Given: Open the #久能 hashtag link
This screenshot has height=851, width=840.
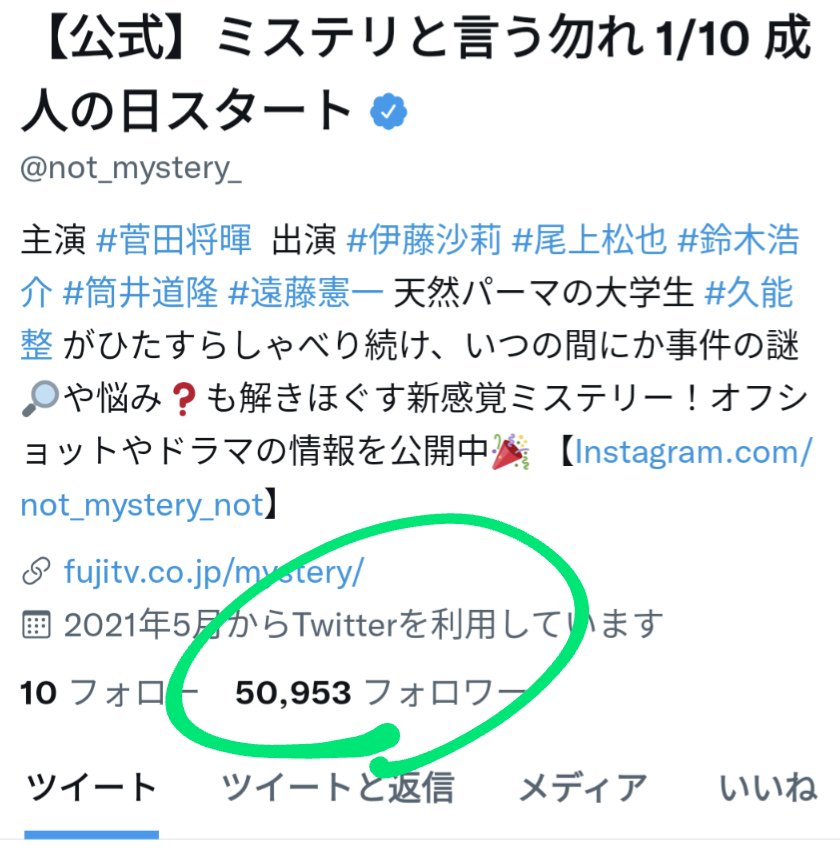Looking at the screenshot, I should [x=749, y=293].
